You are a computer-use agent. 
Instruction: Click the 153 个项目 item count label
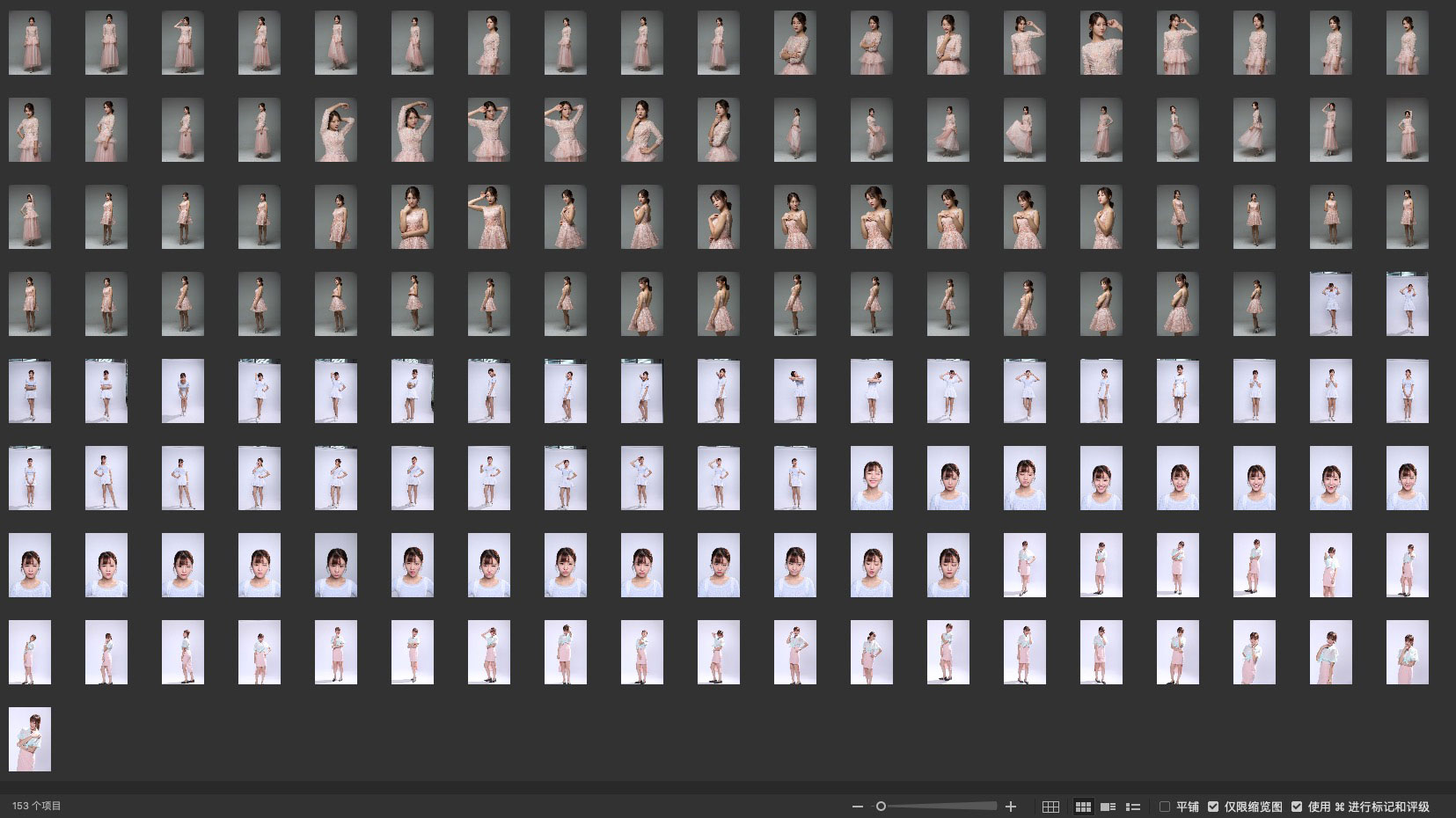[x=37, y=807]
